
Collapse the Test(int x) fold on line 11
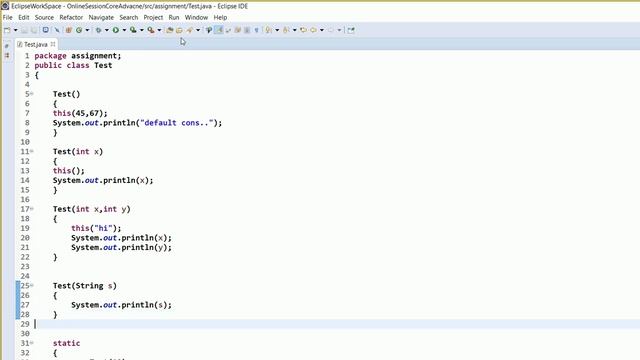point(32,151)
